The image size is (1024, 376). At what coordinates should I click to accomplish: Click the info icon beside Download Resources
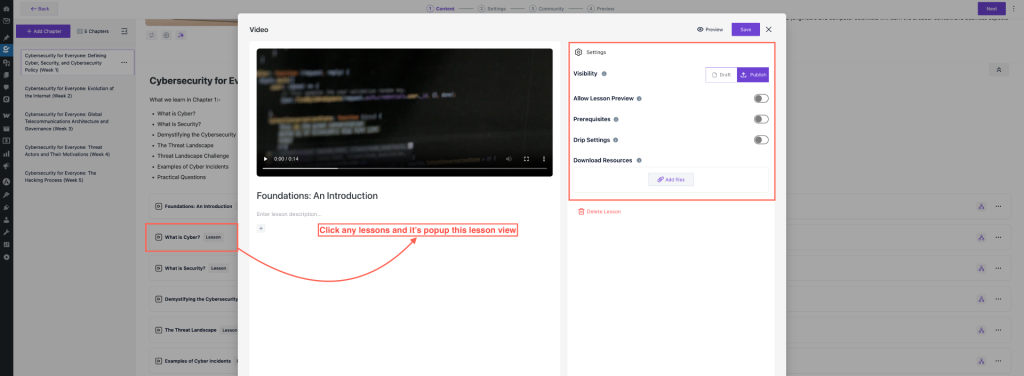639,160
